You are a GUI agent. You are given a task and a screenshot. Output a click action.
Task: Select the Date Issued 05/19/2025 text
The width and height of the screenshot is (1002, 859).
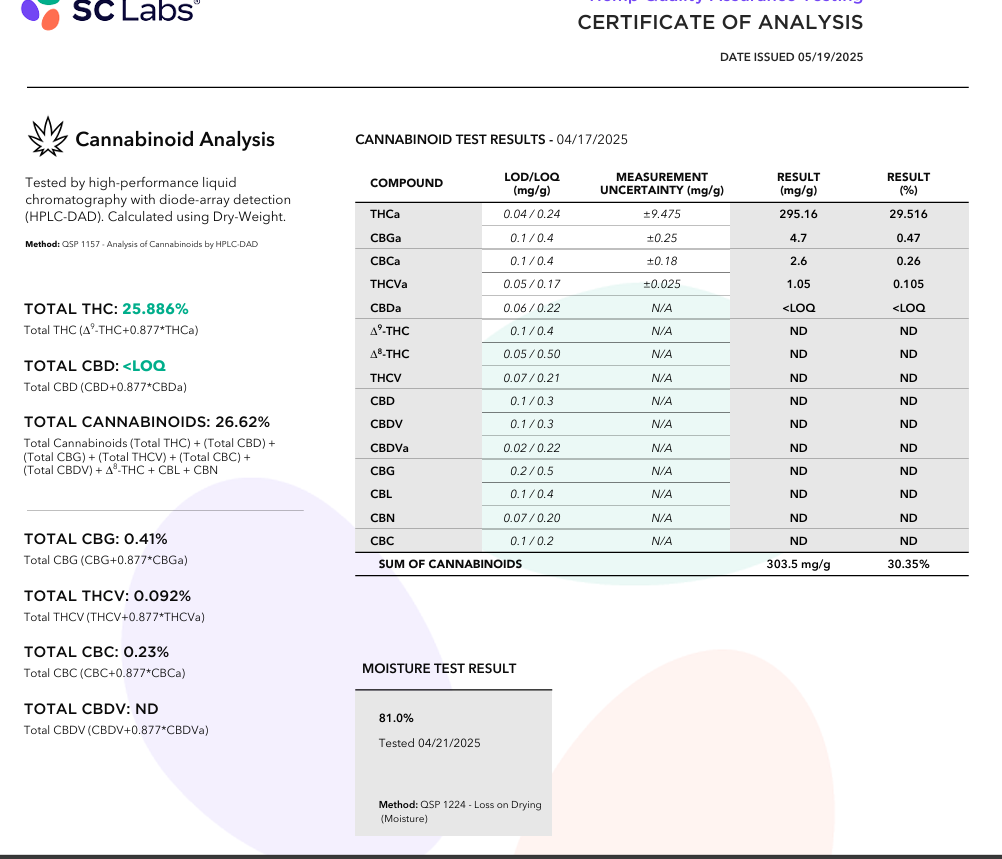(x=791, y=57)
